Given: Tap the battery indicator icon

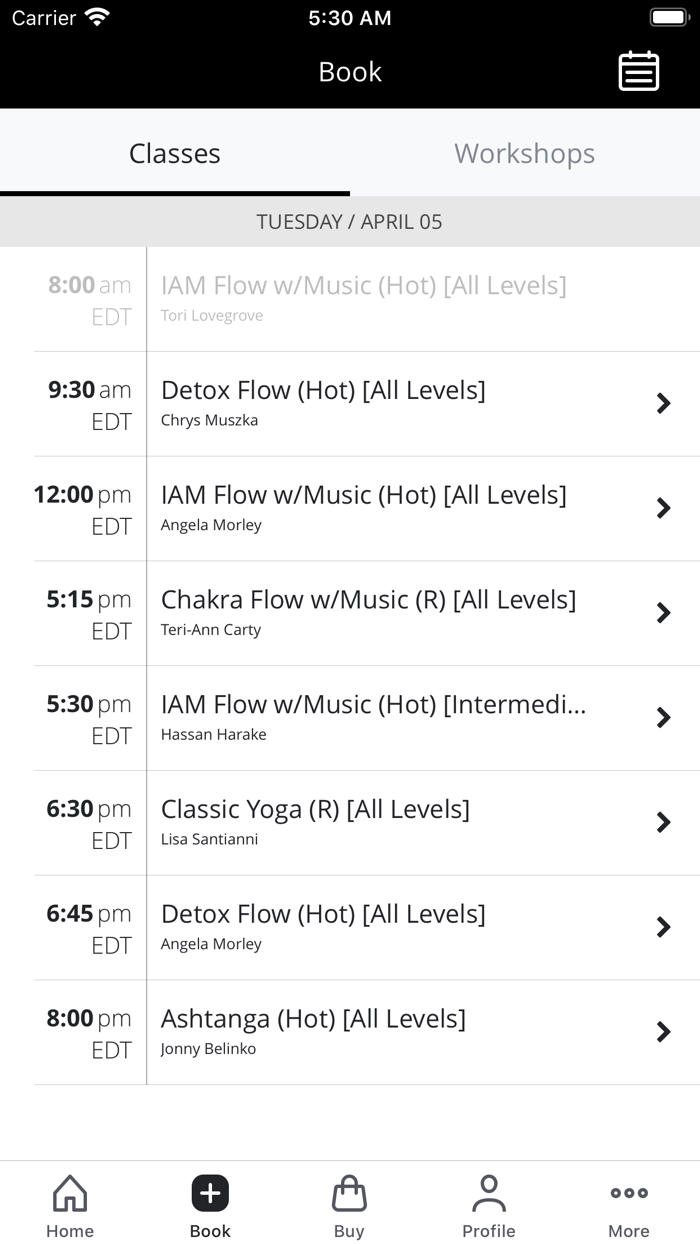Looking at the screenshot, I should pos(668,16).
